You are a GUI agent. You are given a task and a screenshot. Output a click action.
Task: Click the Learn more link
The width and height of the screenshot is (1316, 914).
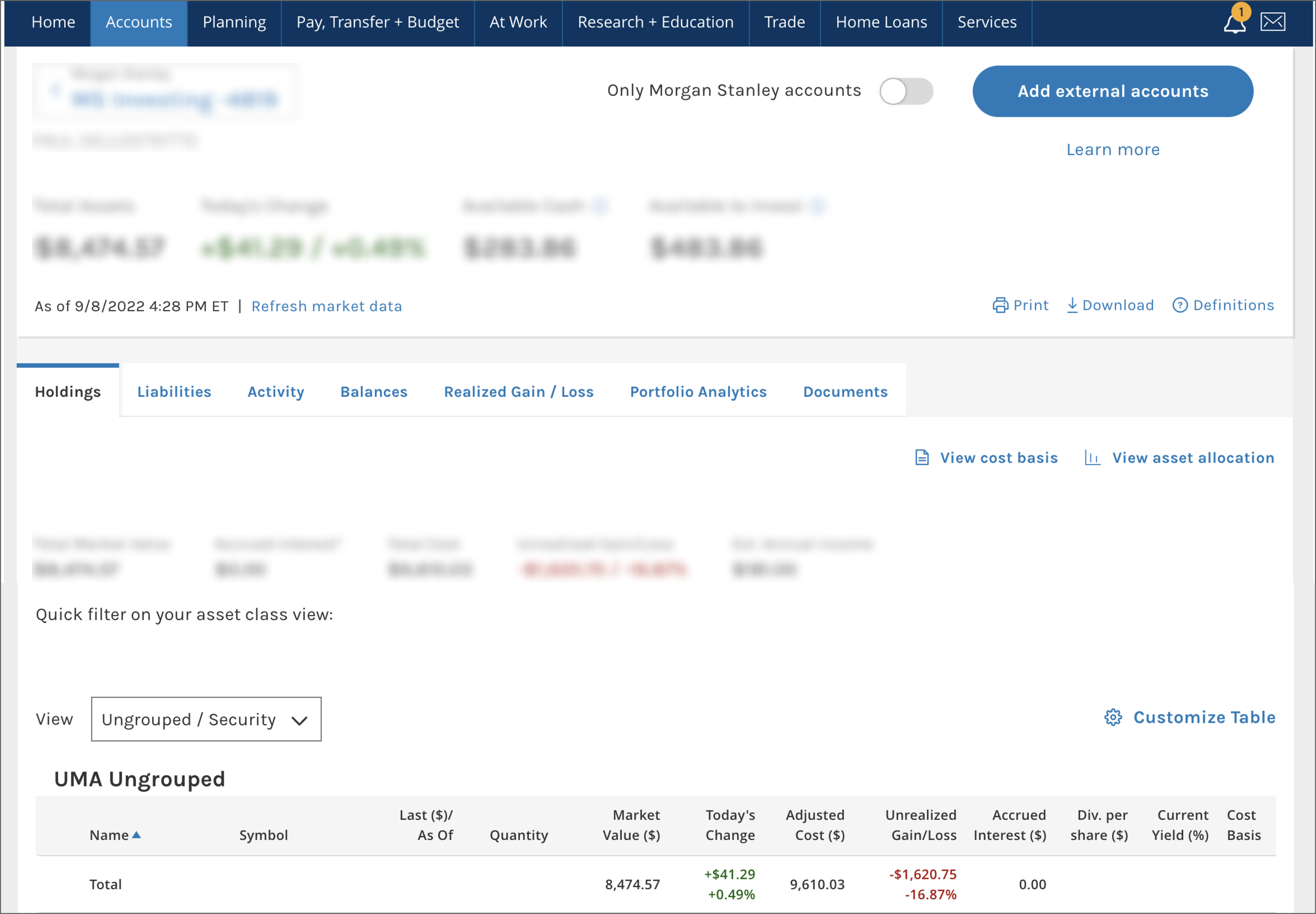click(1112, 149)
